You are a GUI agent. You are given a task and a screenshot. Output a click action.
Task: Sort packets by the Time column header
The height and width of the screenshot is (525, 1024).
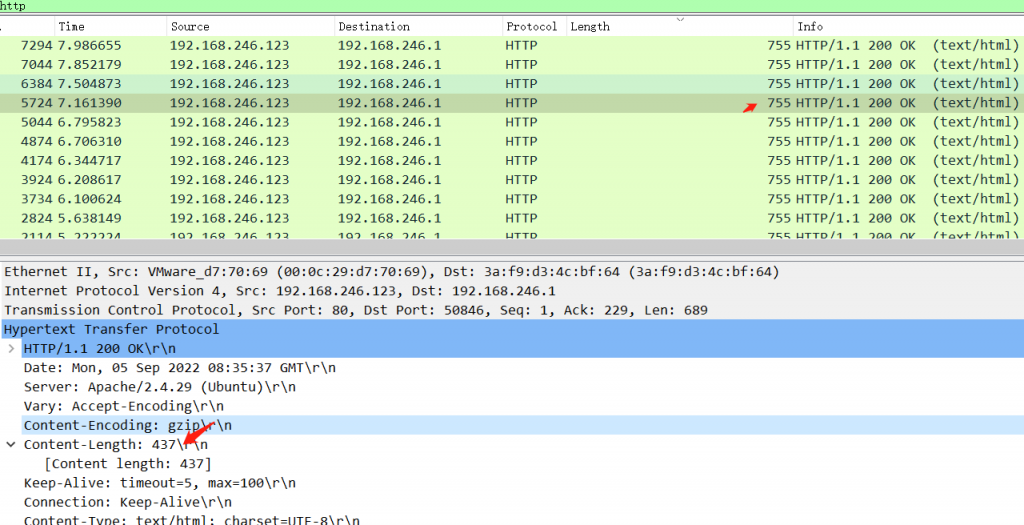pyautogui.click(x=110, y=27)
